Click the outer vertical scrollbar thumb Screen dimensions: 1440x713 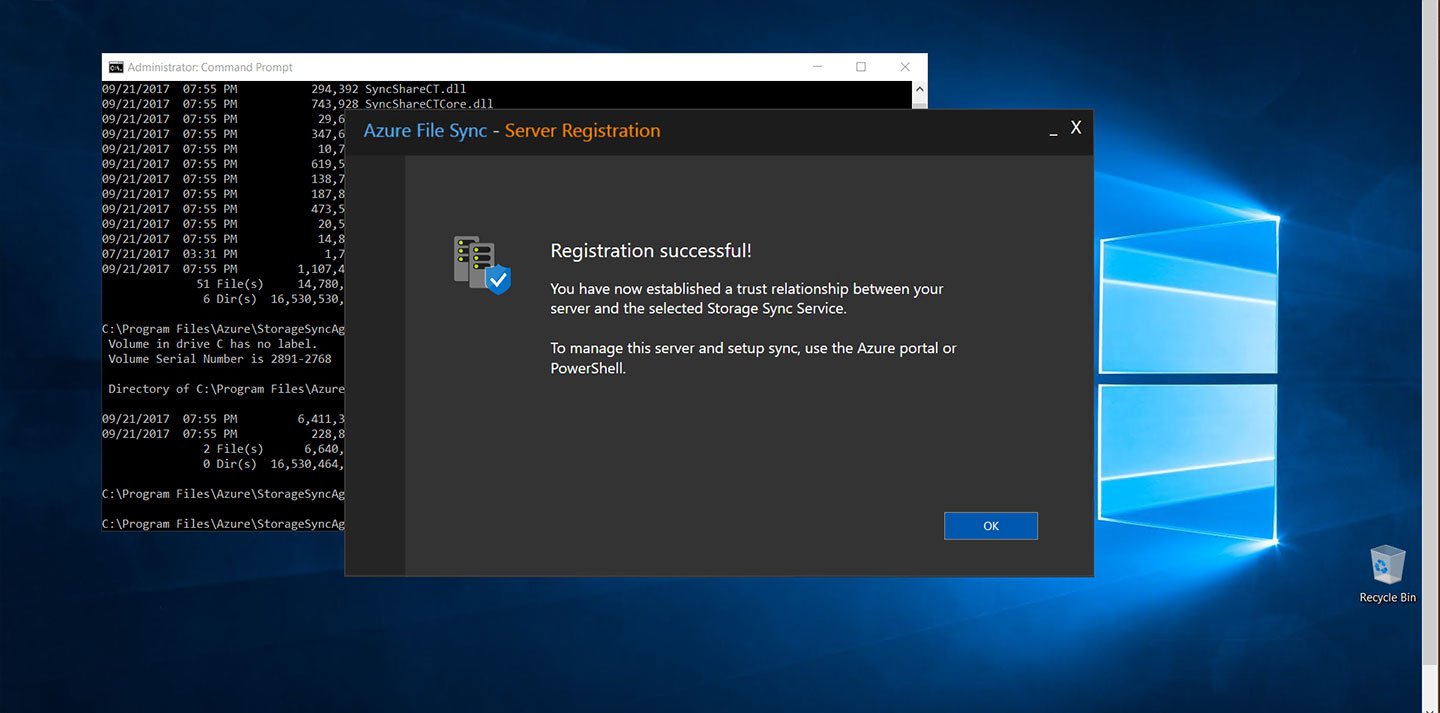[x=1431, y=330]
